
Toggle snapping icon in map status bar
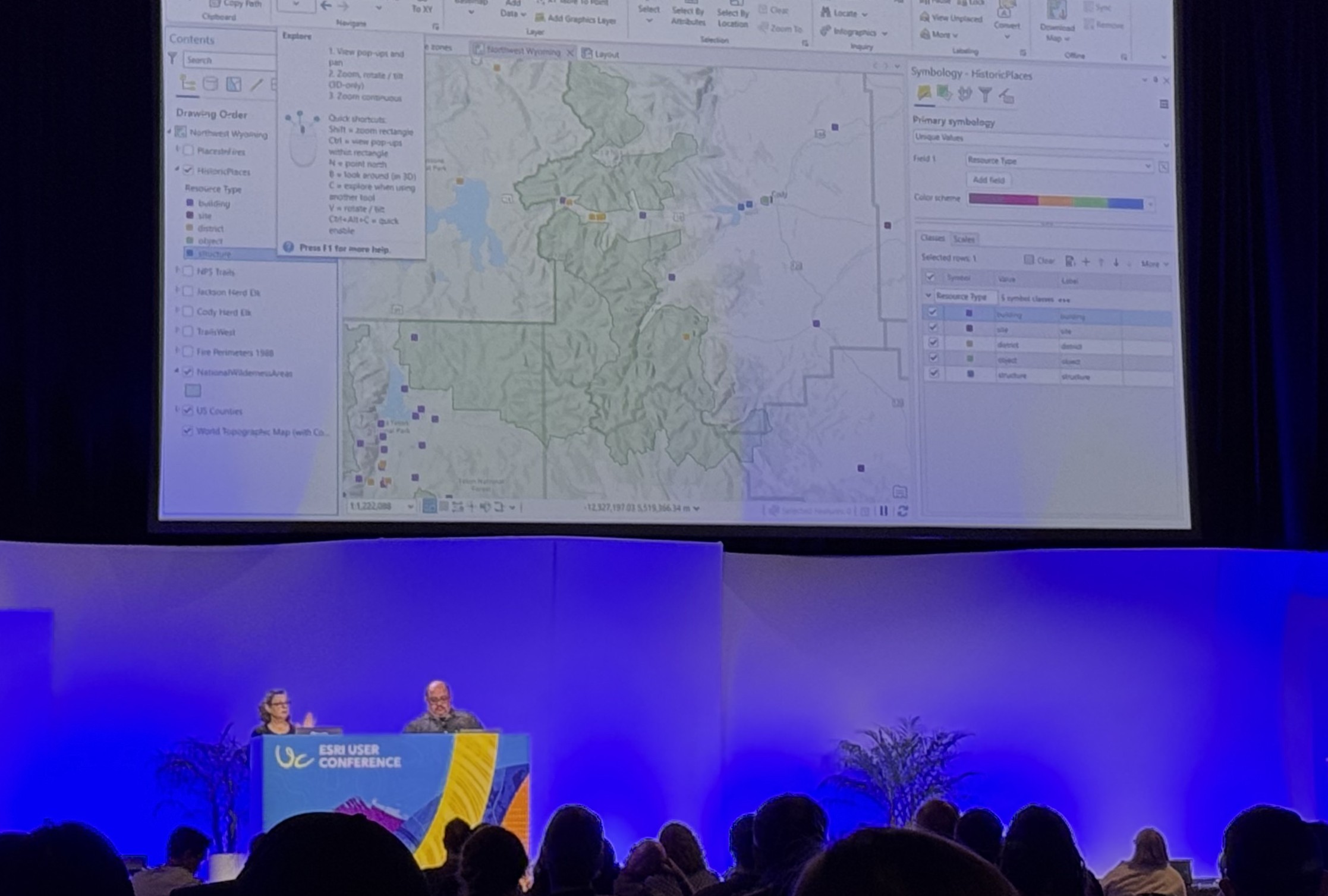coord(429,507)
